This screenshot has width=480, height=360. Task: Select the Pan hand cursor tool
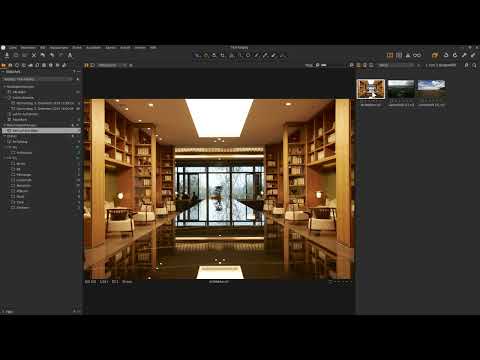[x=206, y=56]
